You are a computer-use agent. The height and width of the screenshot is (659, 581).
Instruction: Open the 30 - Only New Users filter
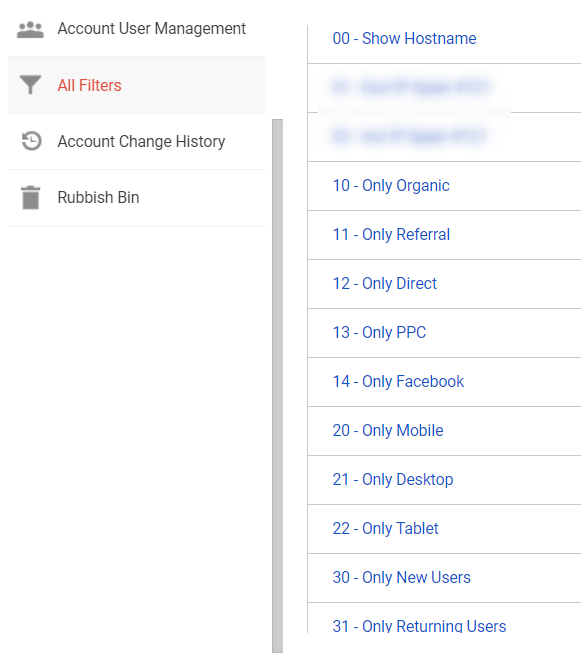[401, 577]
